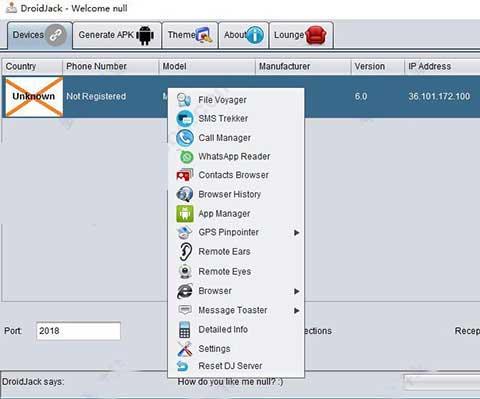Select WhatsApp Reader menu entry
This screenshot has height=399, width=480.
click(x=236, y=157)
